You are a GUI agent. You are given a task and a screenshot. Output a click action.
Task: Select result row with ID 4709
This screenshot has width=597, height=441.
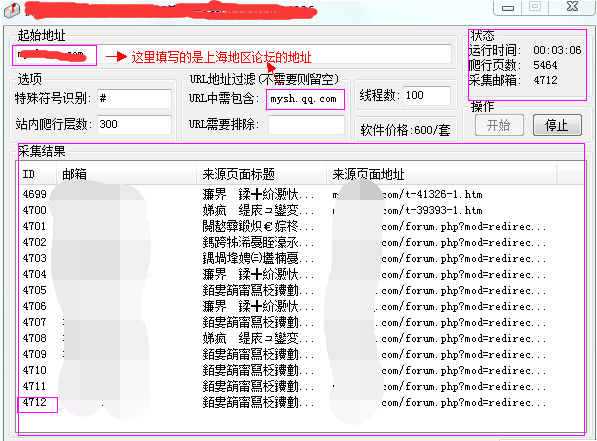tap(301, 354)
